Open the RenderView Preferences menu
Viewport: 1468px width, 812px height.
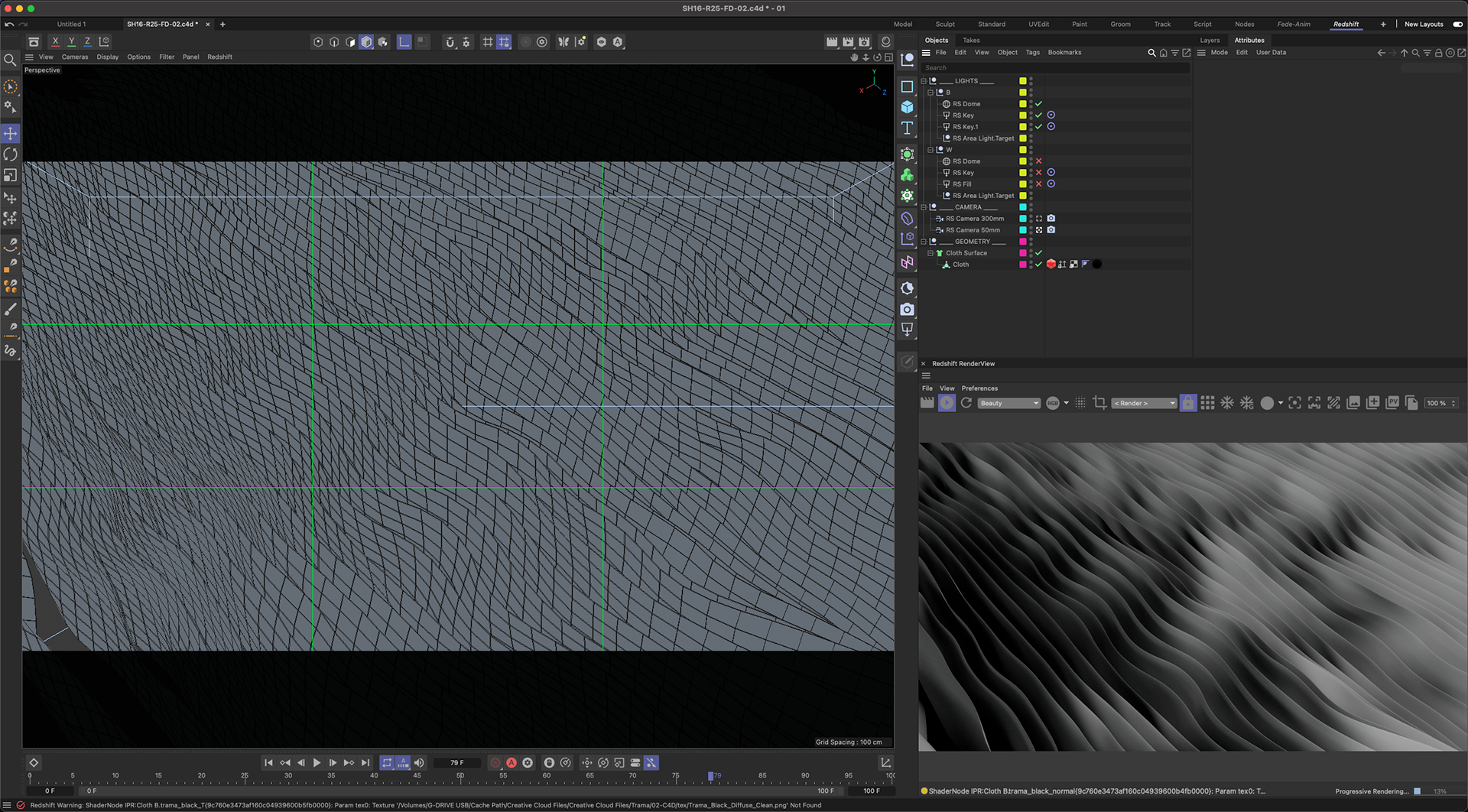[x=979, y=388]
